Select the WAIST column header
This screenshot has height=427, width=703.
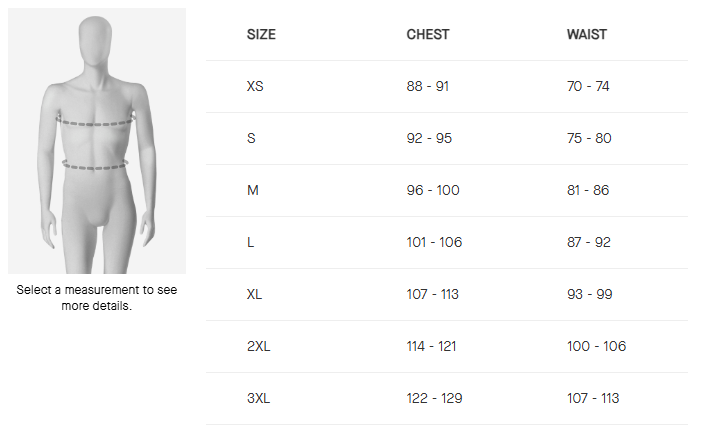[587, 34]
